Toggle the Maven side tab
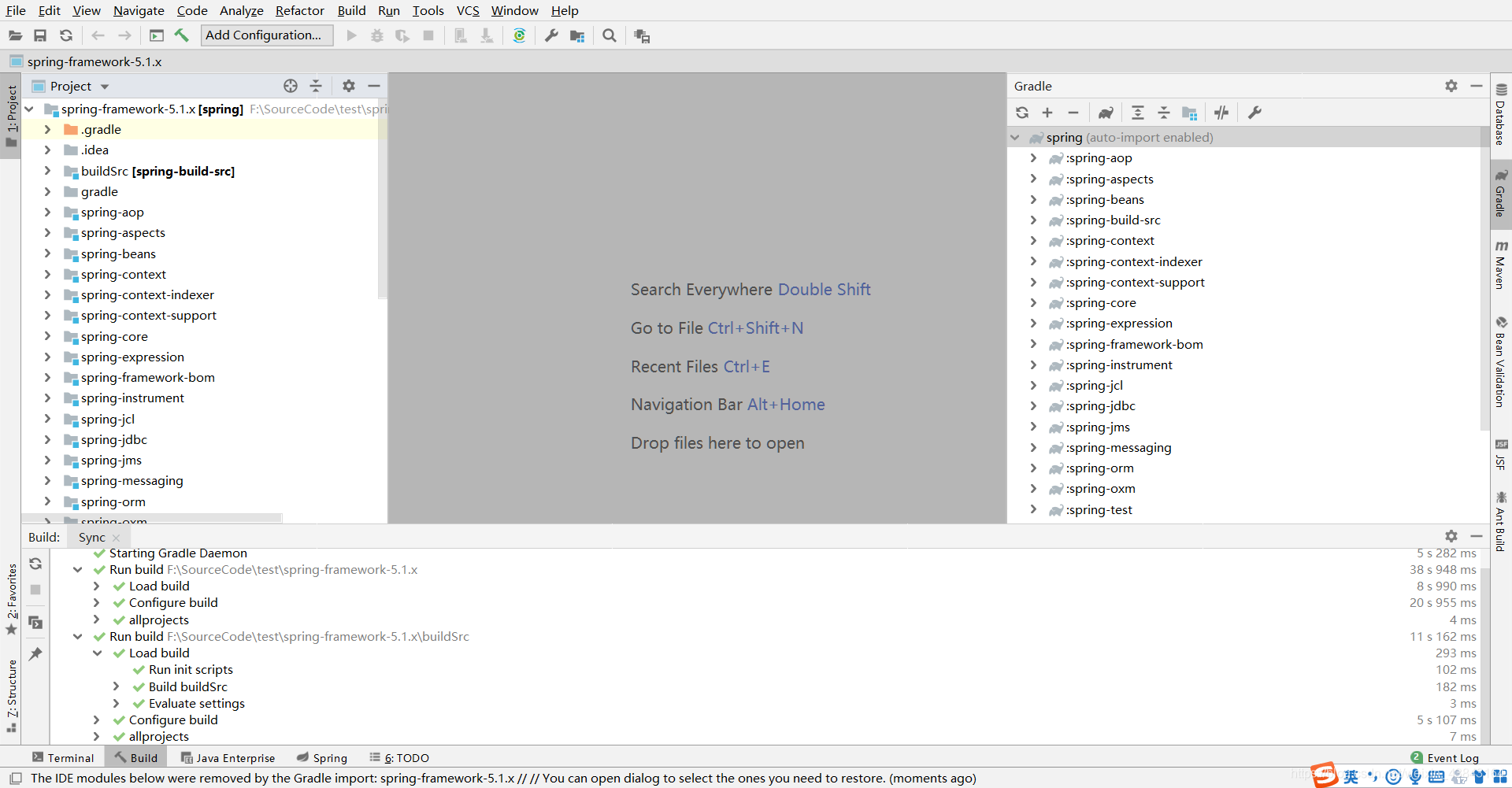The image size is (1512, 788). click(x=1501, y=265)
